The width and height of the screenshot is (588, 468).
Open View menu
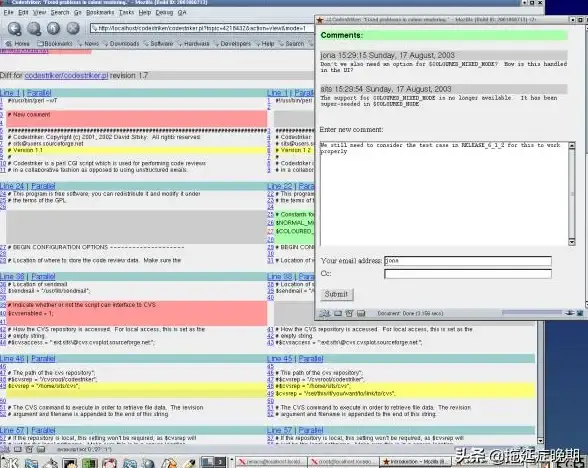tap(39, 12)
